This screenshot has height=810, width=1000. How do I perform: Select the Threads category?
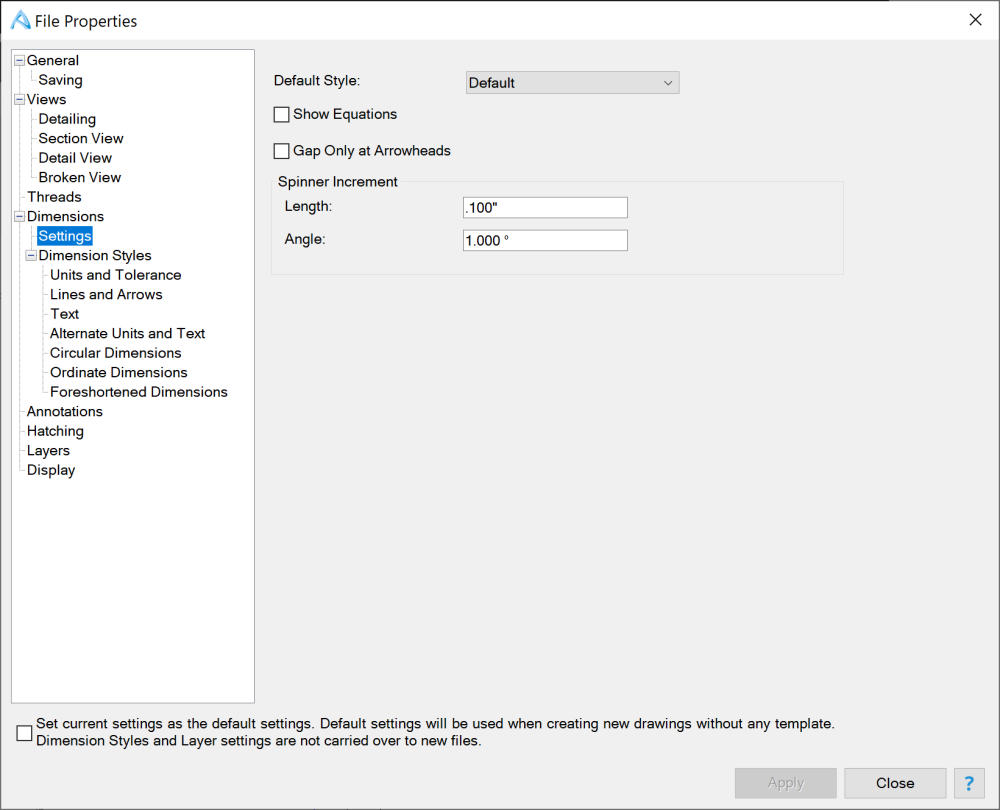54,197
